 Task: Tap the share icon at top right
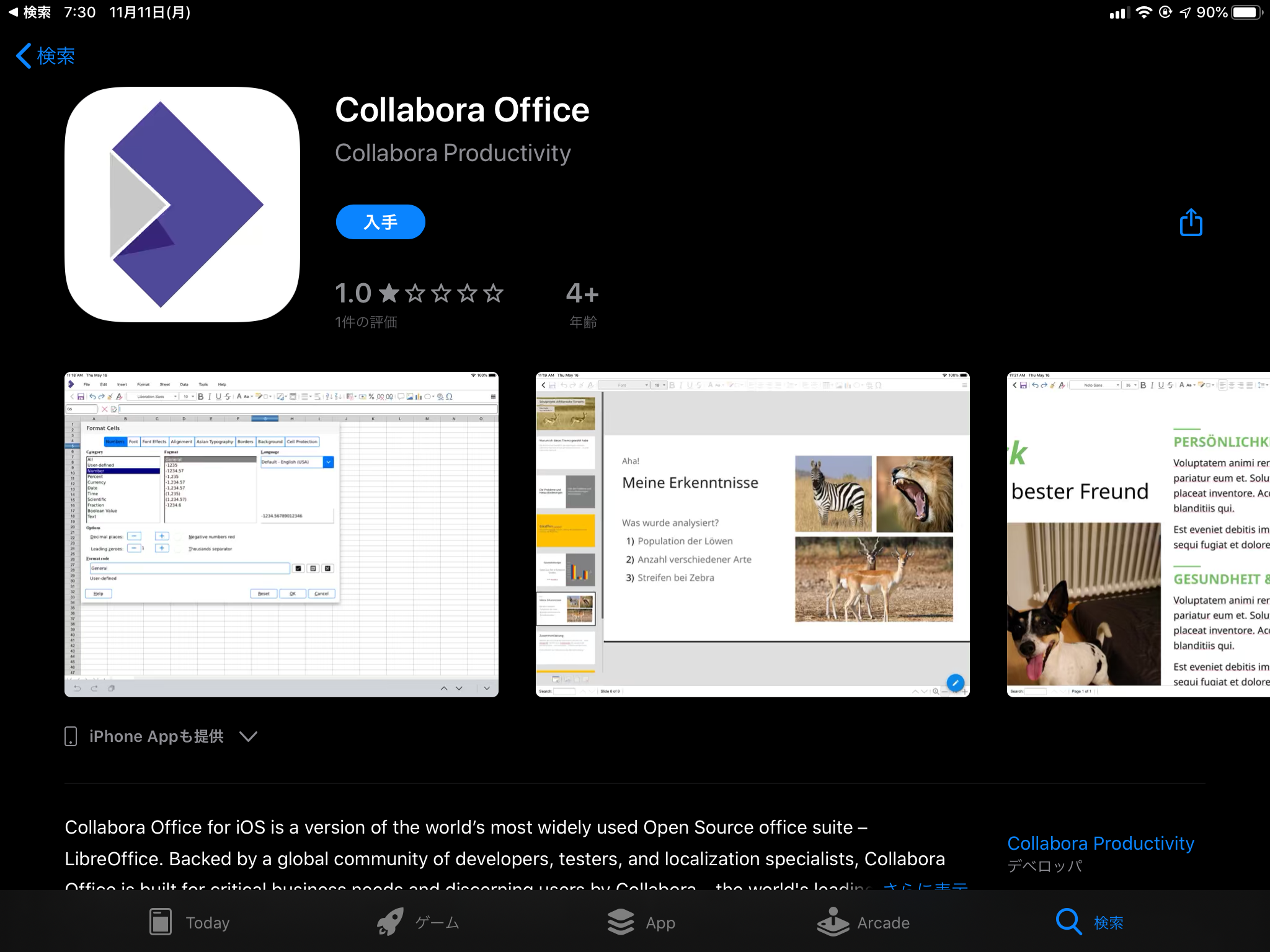[1190, 222]
